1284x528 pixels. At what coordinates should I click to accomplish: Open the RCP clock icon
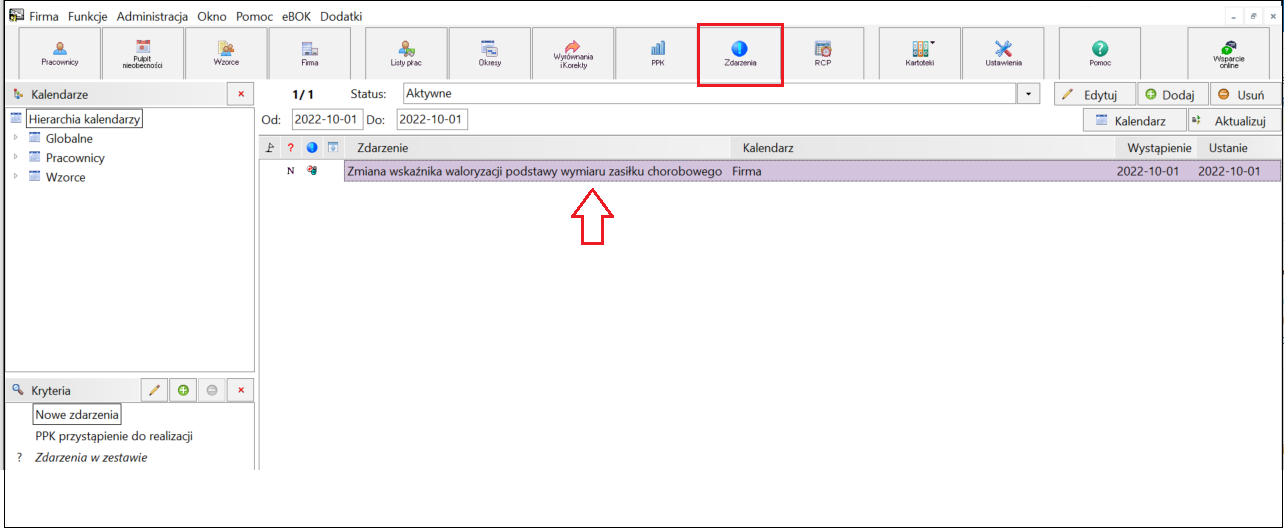[x=823, y=53]
